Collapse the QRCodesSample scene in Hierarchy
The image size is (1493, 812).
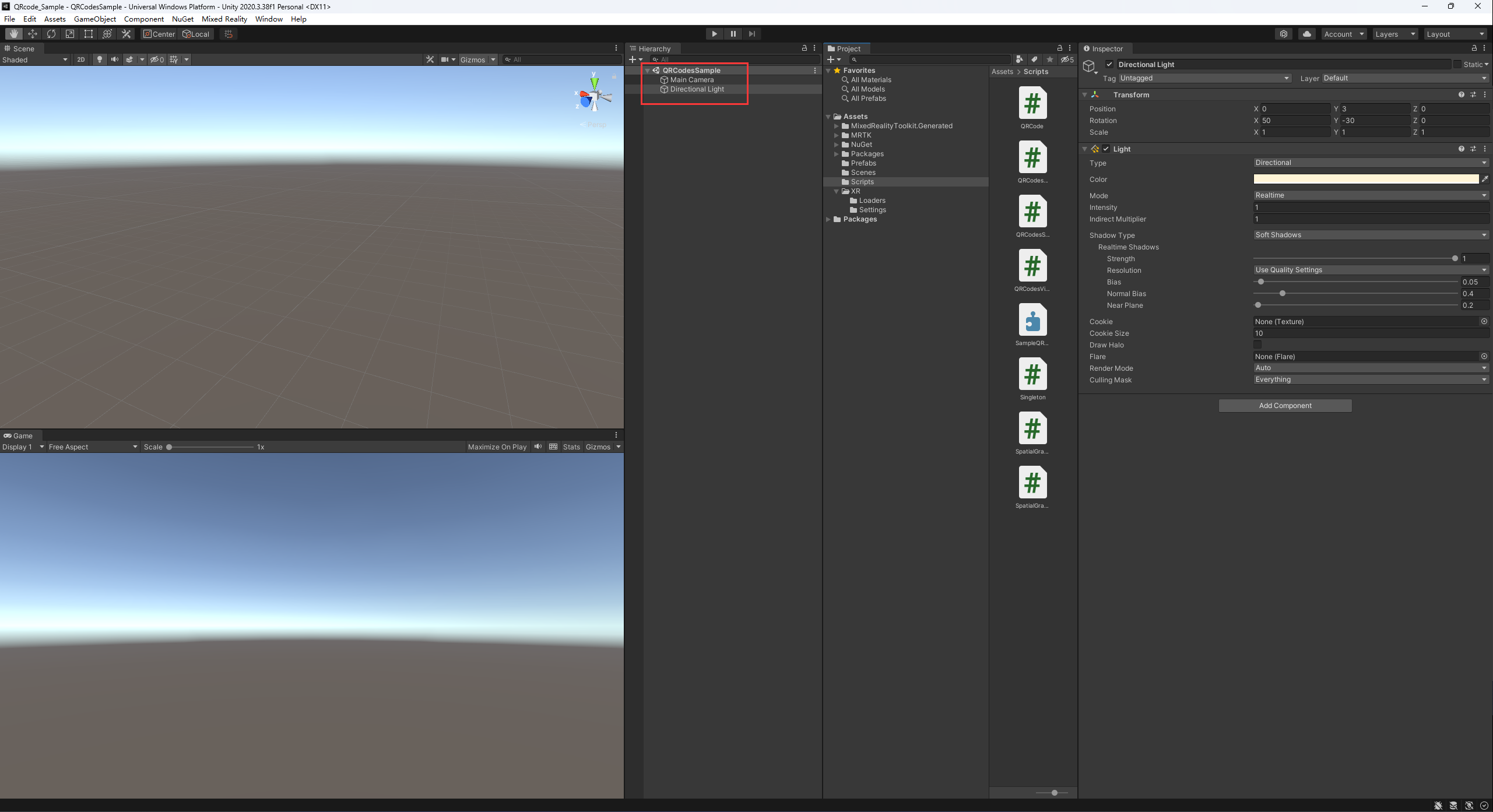point(647,71)
